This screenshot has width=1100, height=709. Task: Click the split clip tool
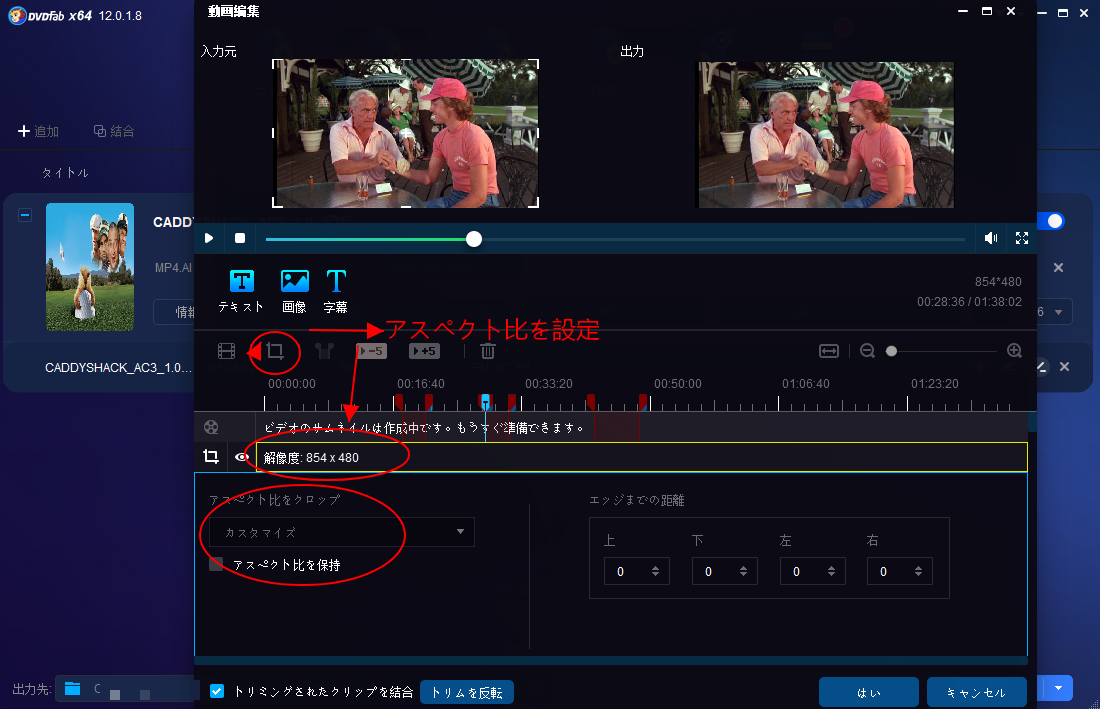[324, 351]
